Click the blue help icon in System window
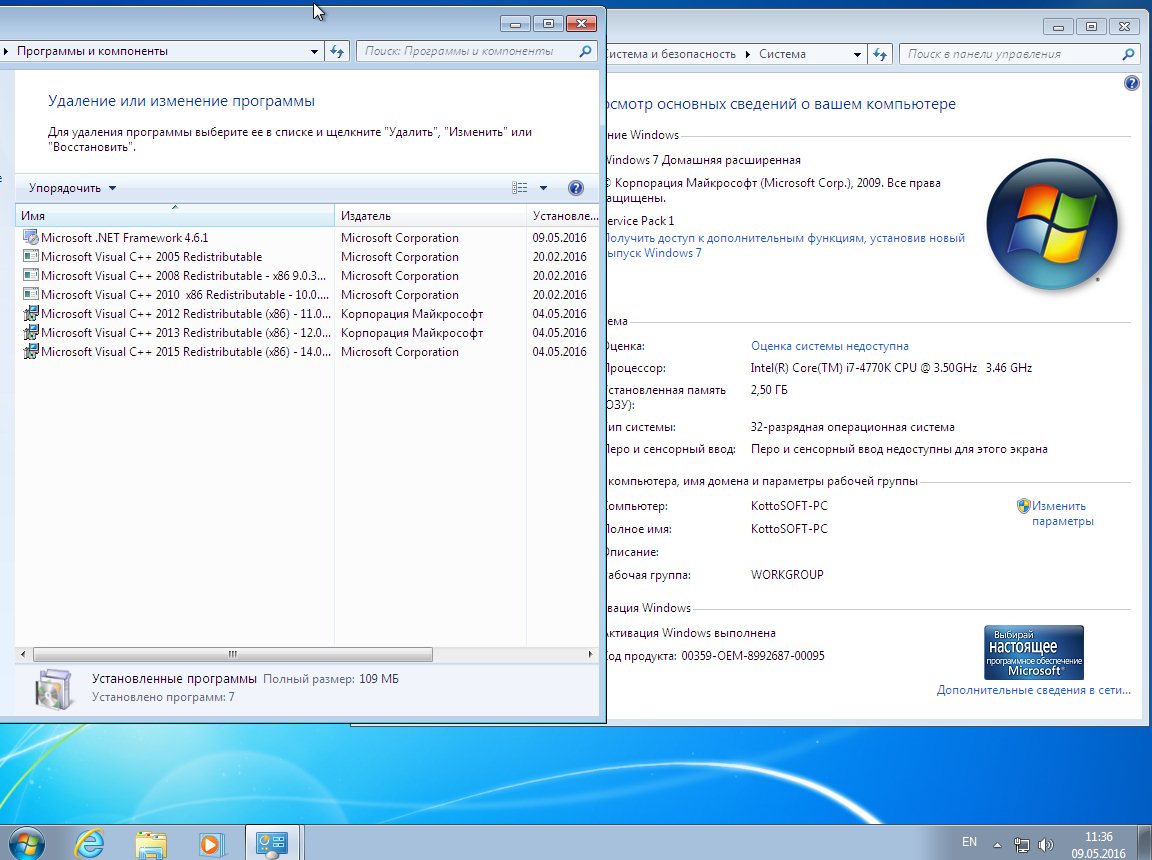Image resolution: width=1152 pixels, height=860 pixels. click(x=1132, y=84)
